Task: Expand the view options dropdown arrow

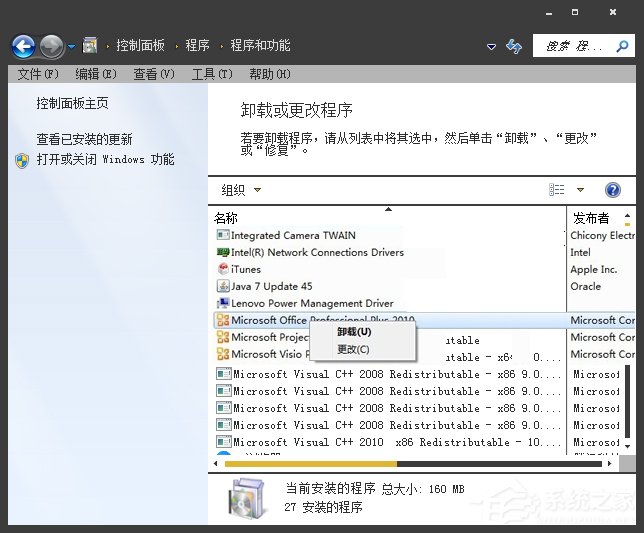Action: pyautogui.click(x=580, y=190)
